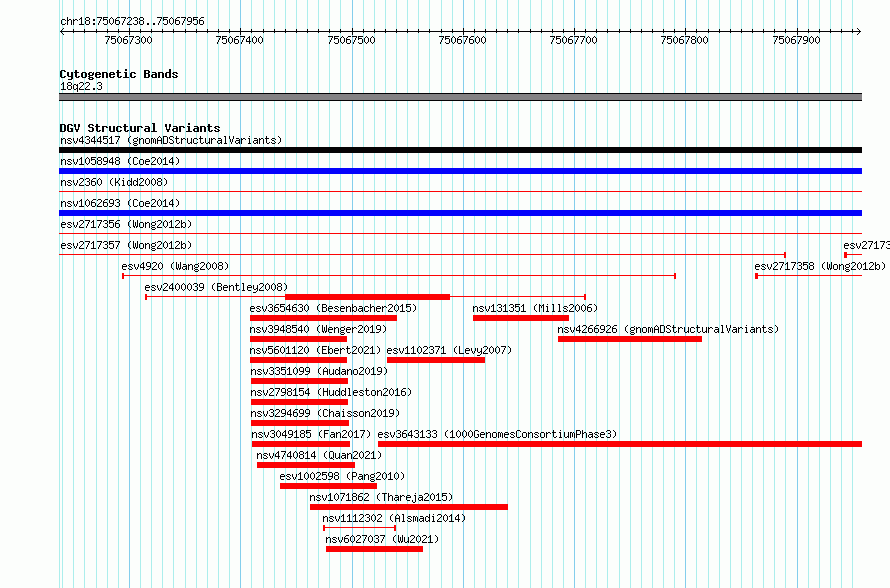Open esv3643133 1000GenomesConsortiumPhase3 label
Image resolution: width=890 pixels, height=588 pixels.
click(x=497, y=434)
